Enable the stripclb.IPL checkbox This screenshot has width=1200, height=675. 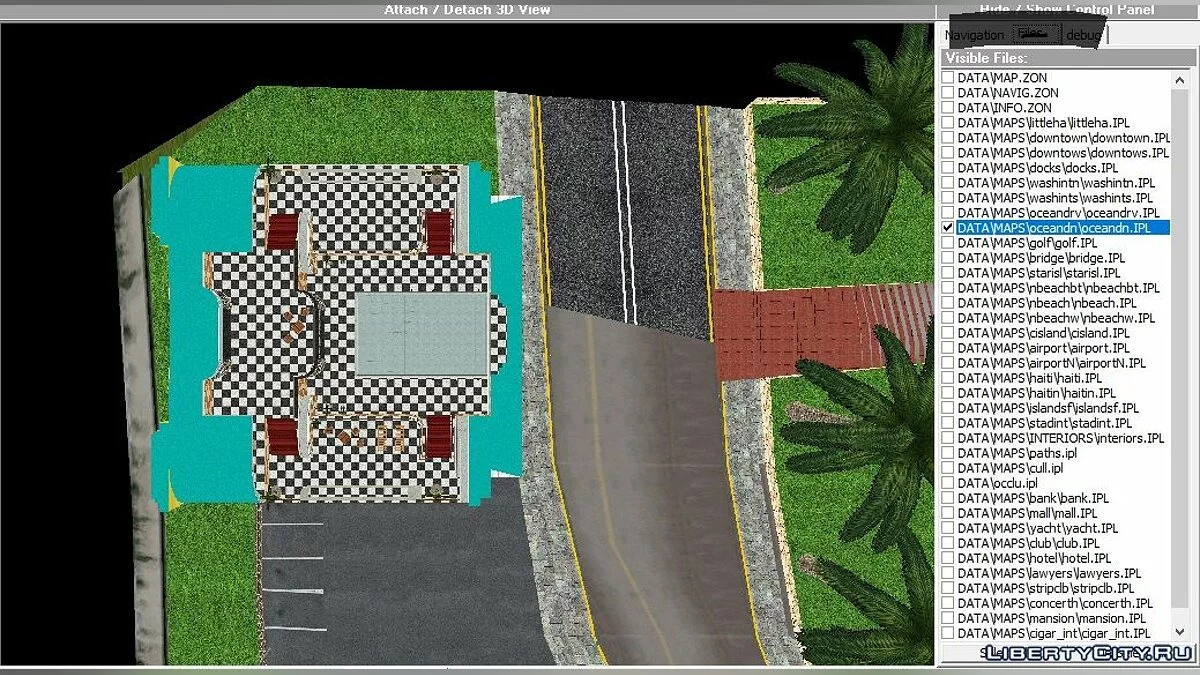946,587
